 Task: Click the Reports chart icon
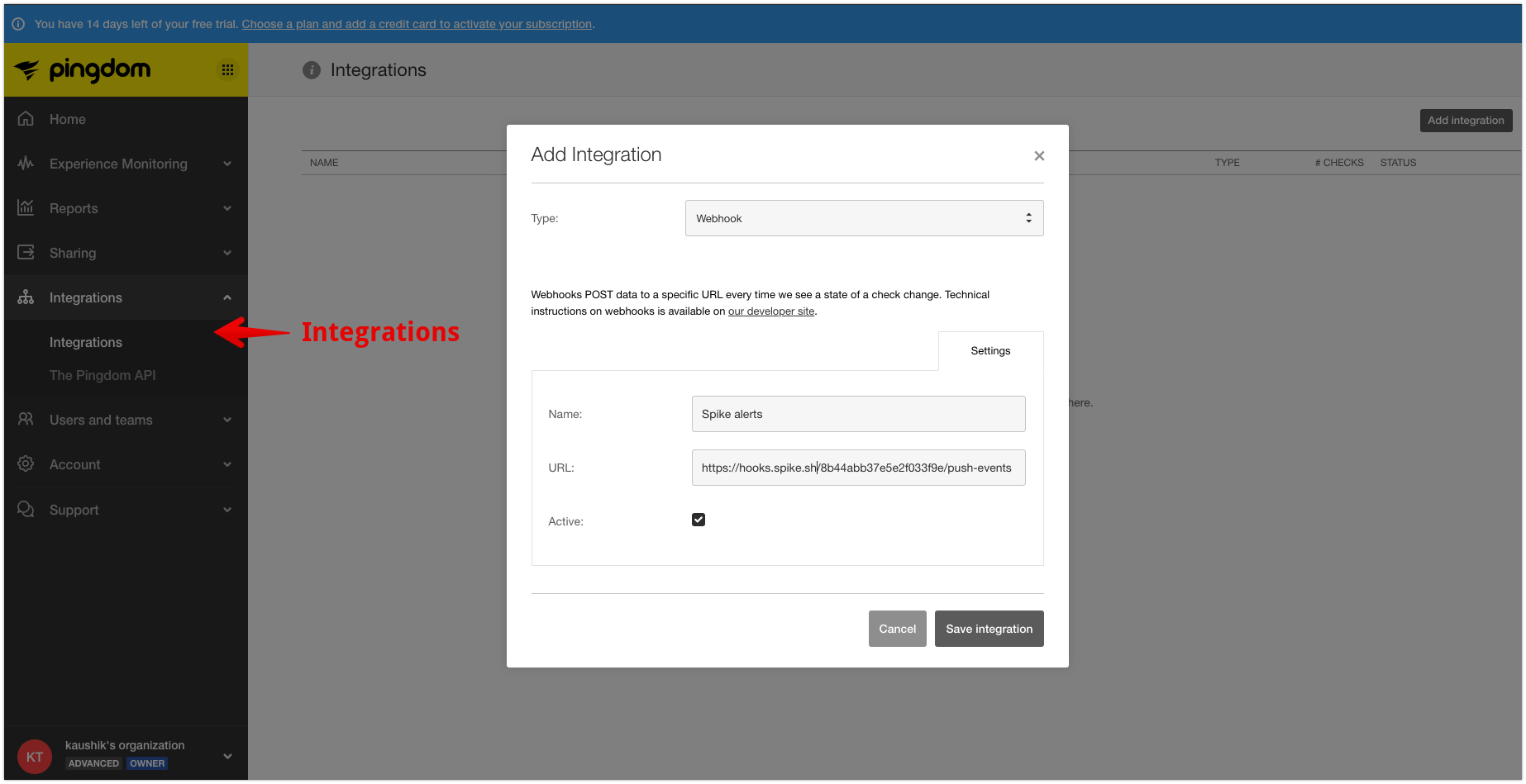[26, 208]
